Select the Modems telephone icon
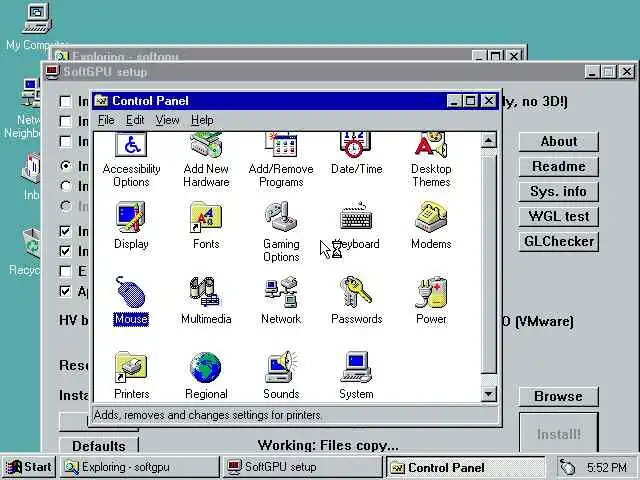640x480 pixels. click(x=431, y=217)
